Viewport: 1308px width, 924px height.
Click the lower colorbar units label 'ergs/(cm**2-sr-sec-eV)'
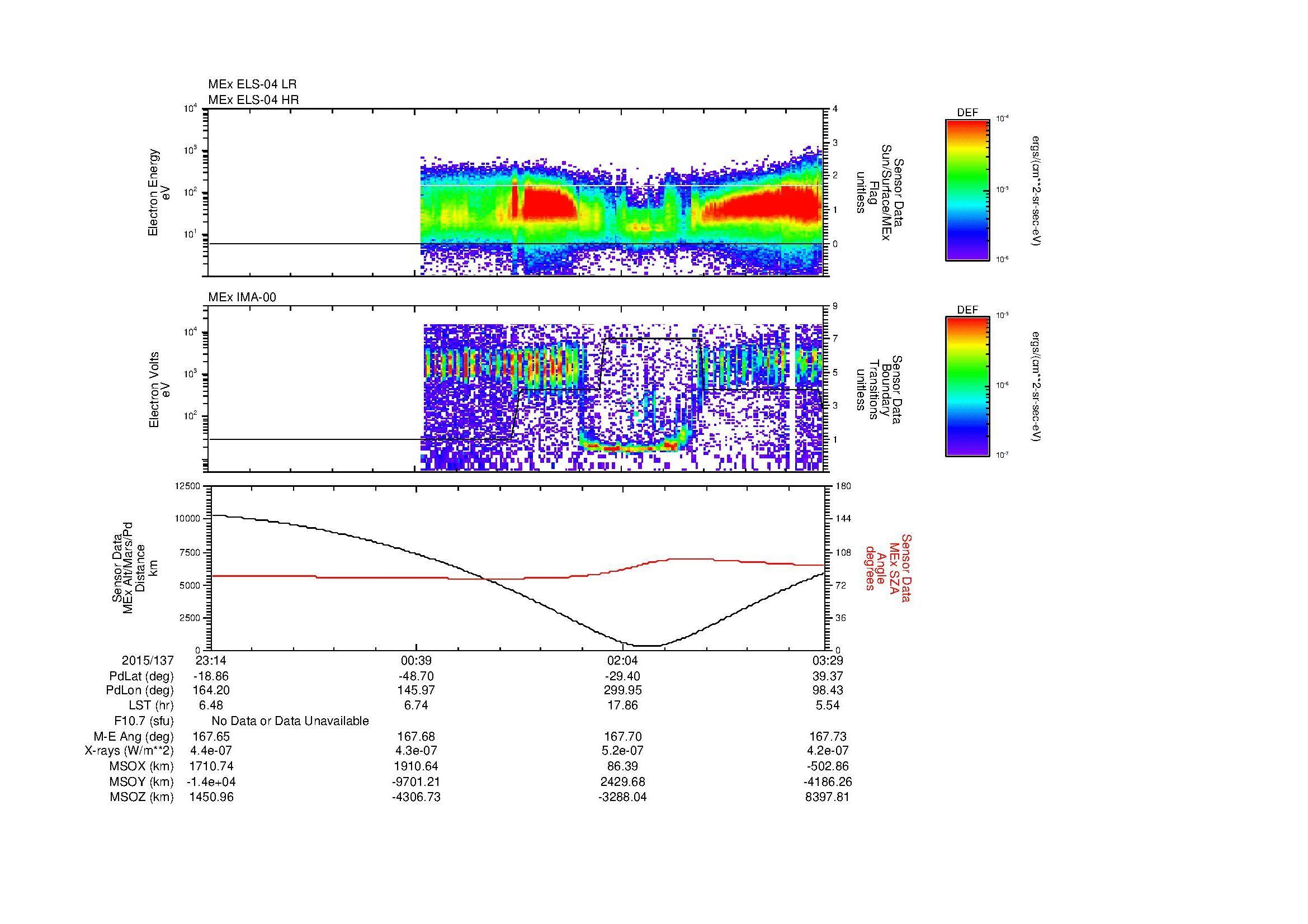point(1036,387)
